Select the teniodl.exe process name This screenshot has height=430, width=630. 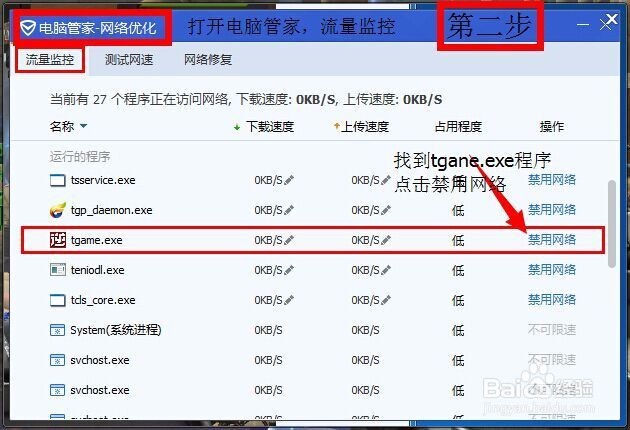click(x=97, y=270)
